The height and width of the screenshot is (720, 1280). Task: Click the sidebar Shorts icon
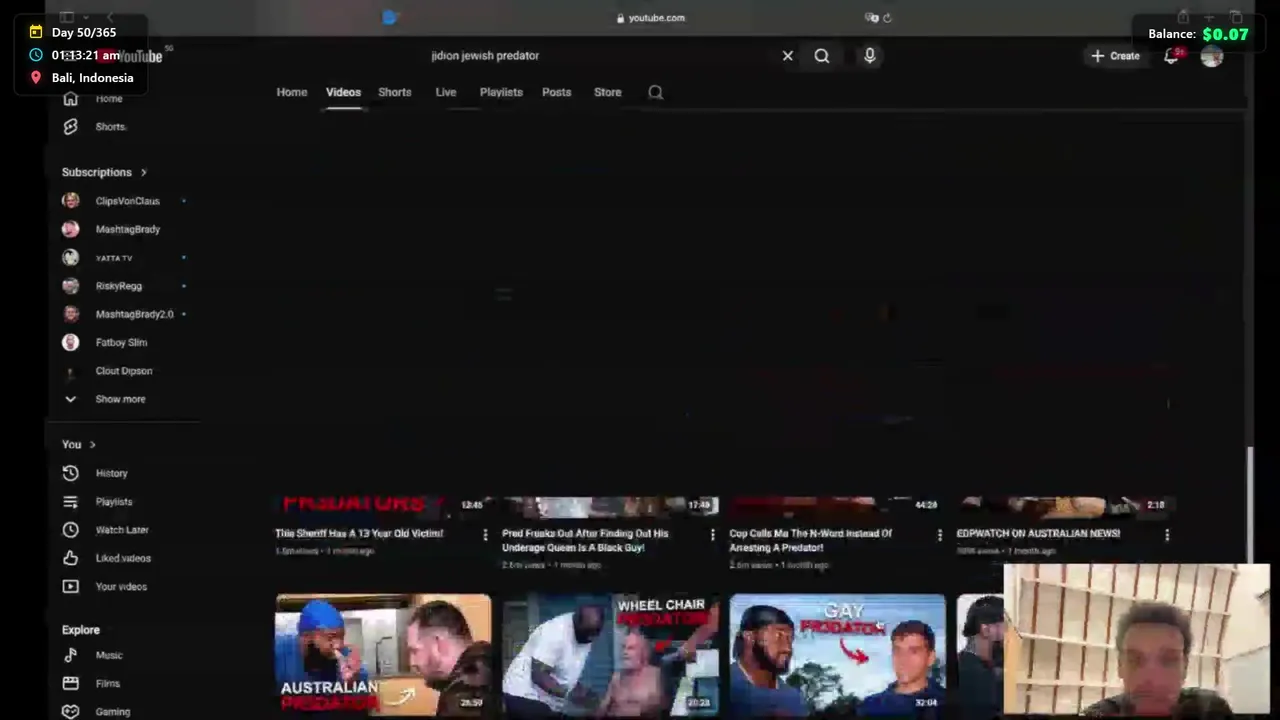tap(70, 127)
